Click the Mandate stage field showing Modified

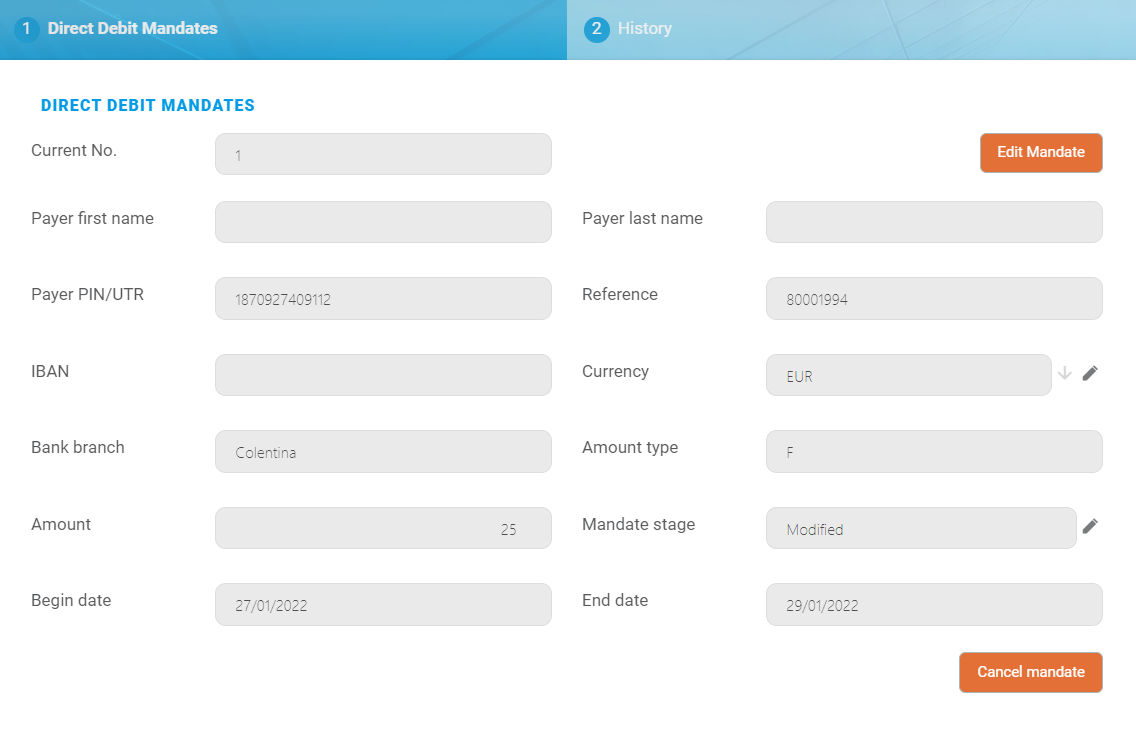pyautogui.click(x=920, y=528)
